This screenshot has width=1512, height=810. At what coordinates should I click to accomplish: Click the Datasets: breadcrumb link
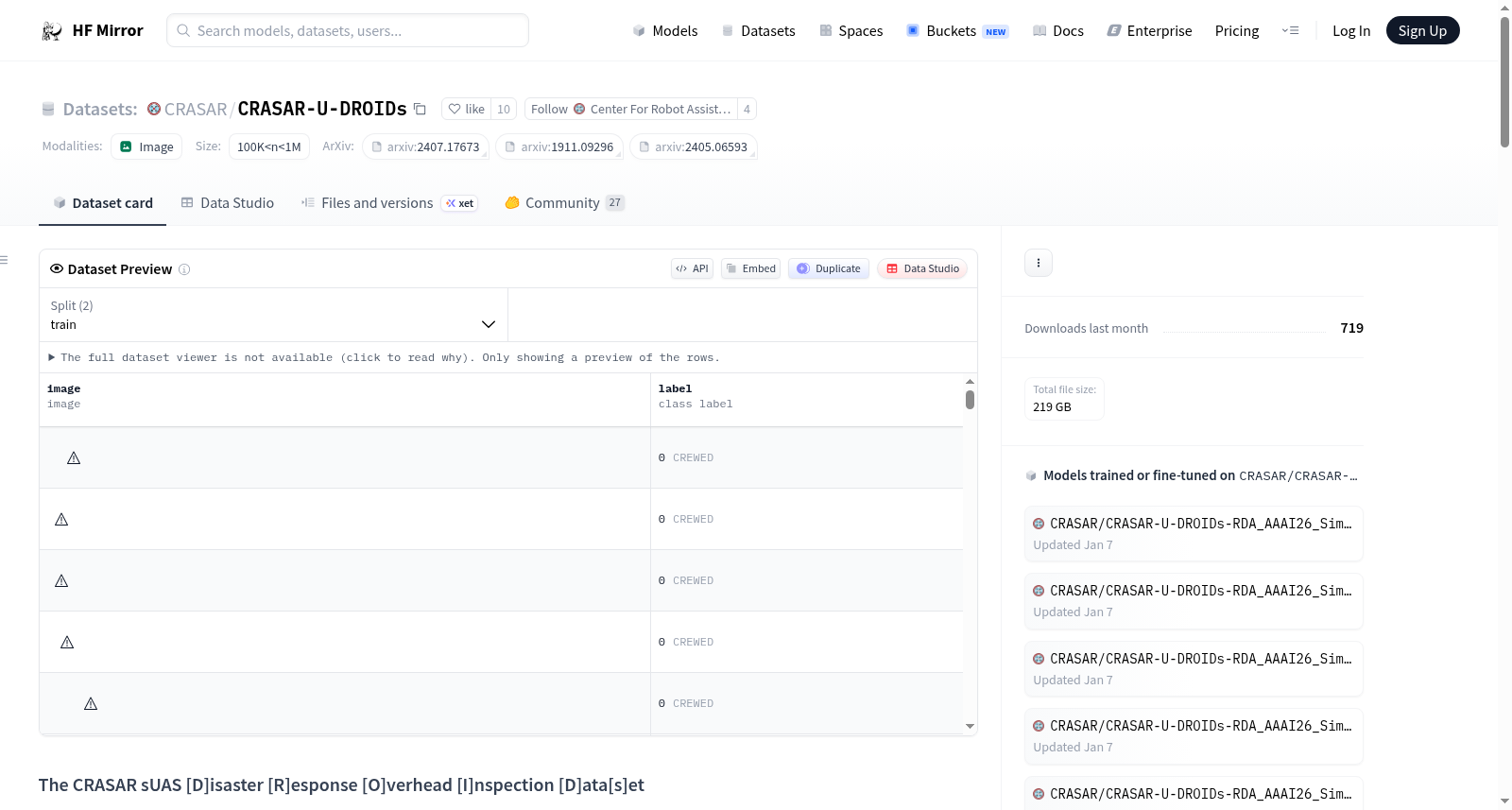pyautogui.click(x=100, y=109)
